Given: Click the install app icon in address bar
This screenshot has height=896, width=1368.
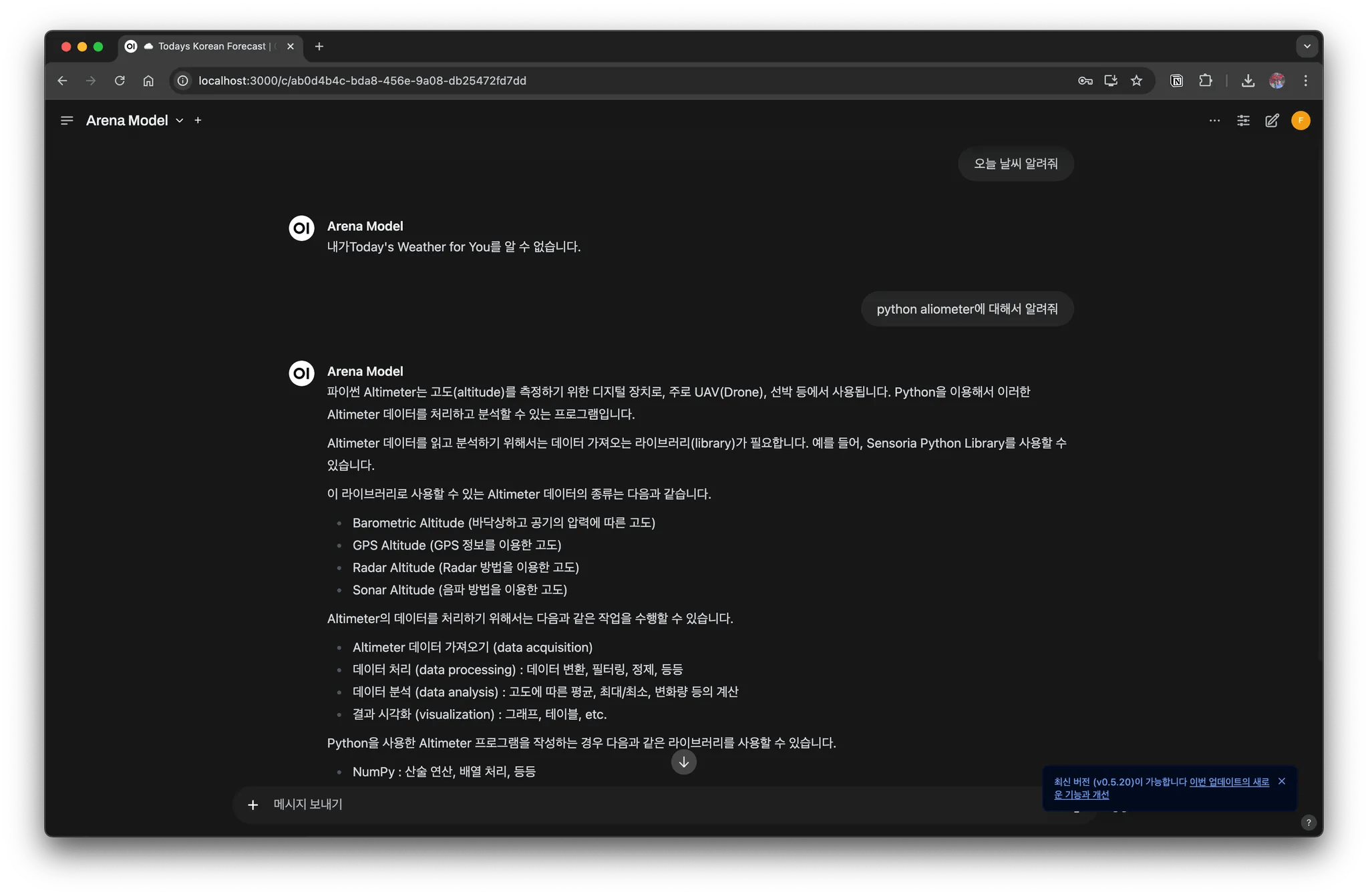Looking at the screenshot, I should click(x=1110, y=81).
